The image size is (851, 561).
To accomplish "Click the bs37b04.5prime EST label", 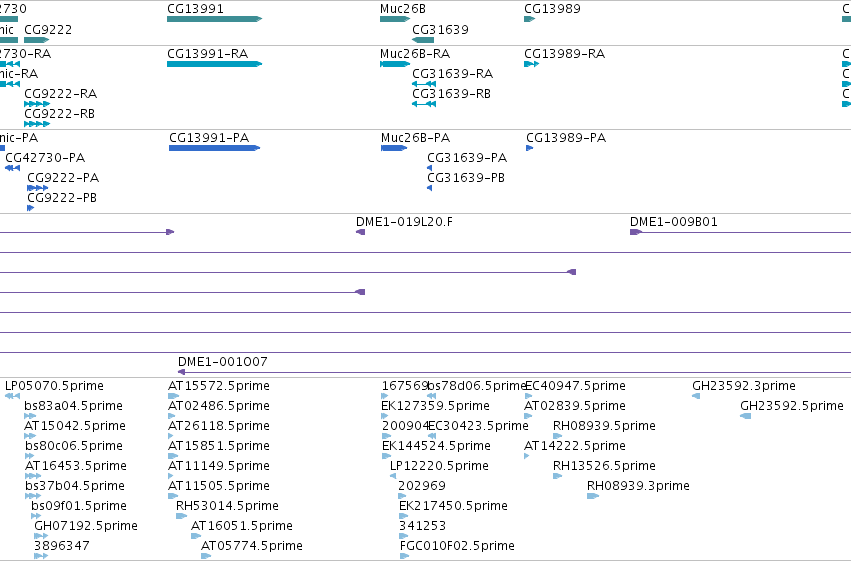I will [x=75, y=486].
